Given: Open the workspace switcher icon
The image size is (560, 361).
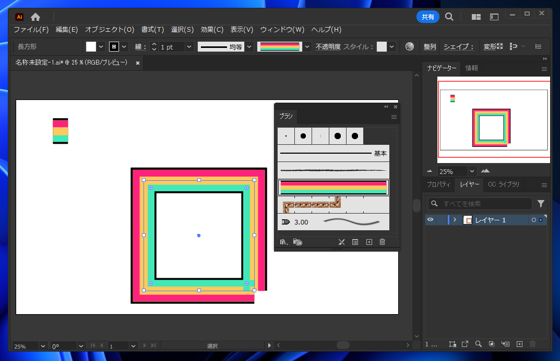Looking at the screenshot, I should pyautogui.click(x=494, y=17).
